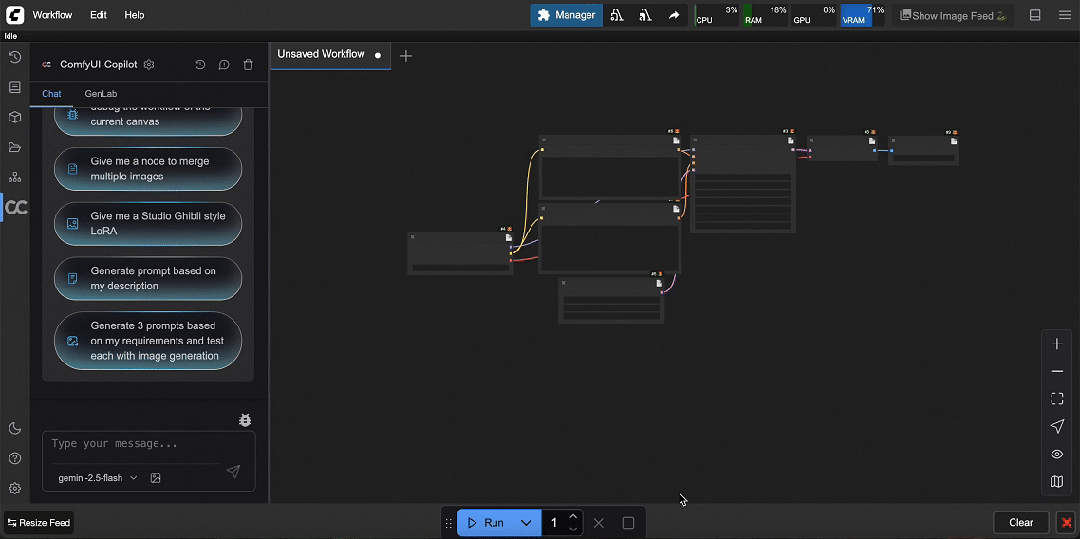Click 'Generate prompt based on my description'
This screenshot has height=539, width=1080.
pyautogui.click(x=148, y=278)
